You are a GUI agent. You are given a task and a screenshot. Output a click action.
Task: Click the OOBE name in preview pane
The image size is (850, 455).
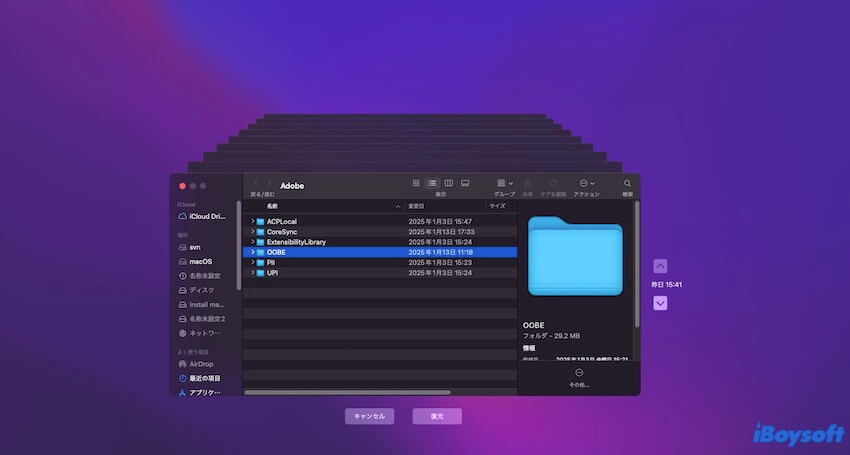pos(533,325)
